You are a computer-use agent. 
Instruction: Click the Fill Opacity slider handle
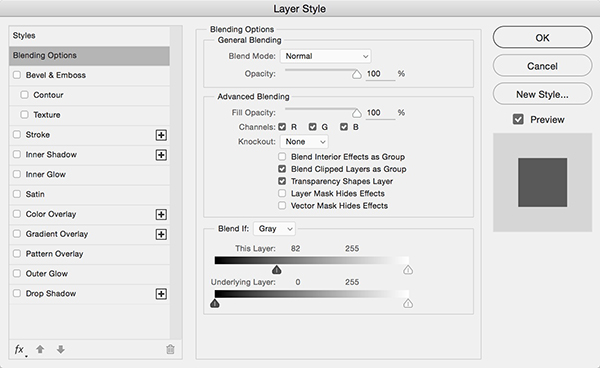357,113
